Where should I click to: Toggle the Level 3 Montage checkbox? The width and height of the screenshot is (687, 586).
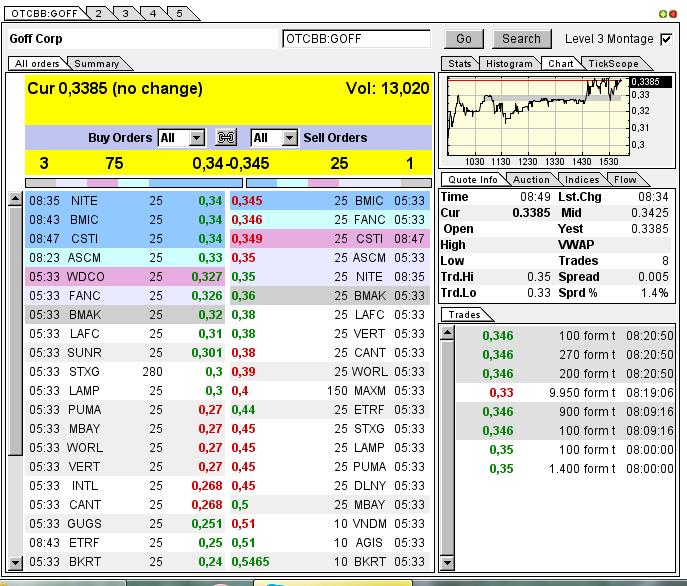click(666, 39)
